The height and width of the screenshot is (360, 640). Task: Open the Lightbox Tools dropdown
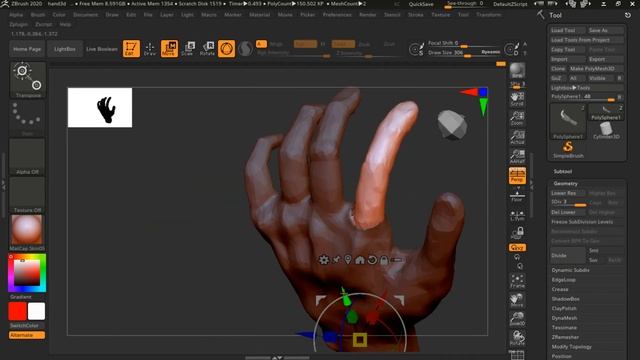coord(587,88)
